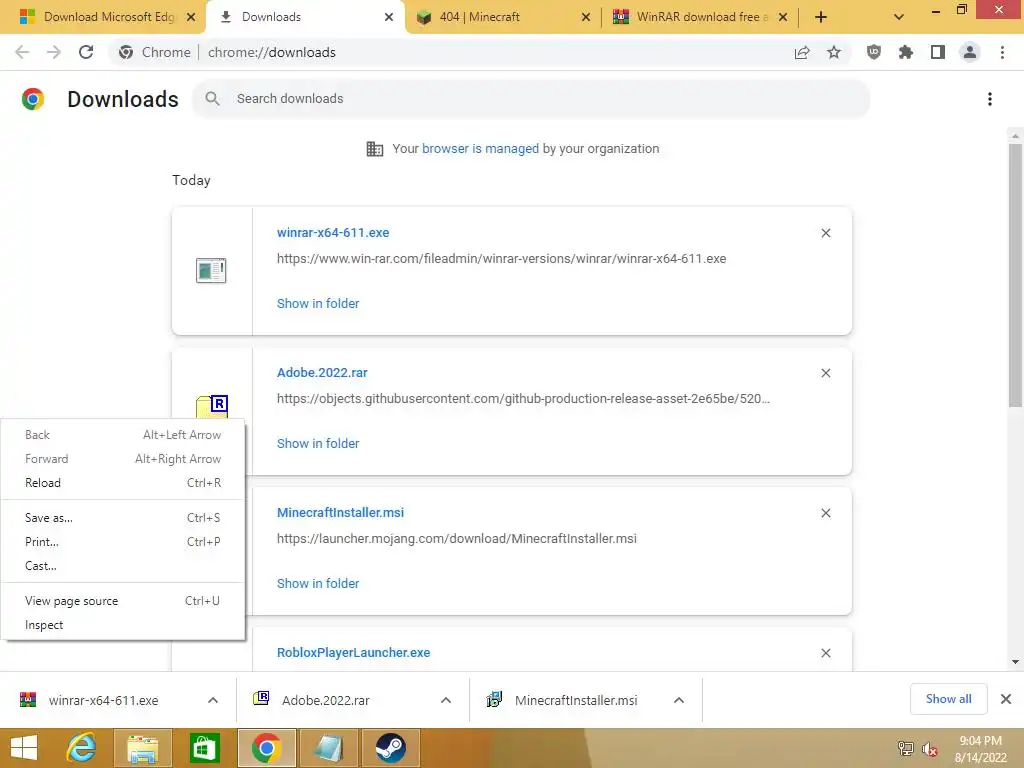Open Chrome's three-dot main menu

click(1002, 52)
